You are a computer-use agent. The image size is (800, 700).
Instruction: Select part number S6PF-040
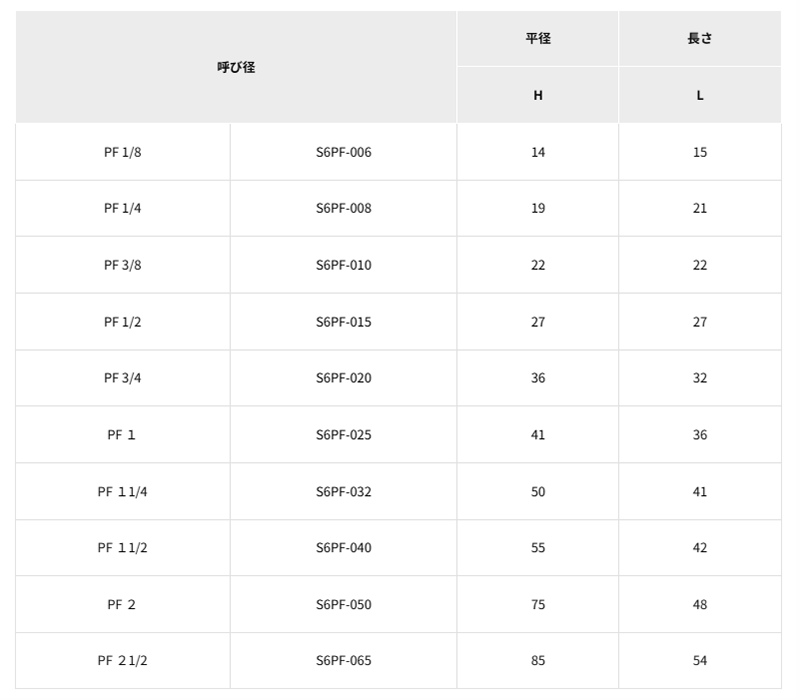coord(343,548)
